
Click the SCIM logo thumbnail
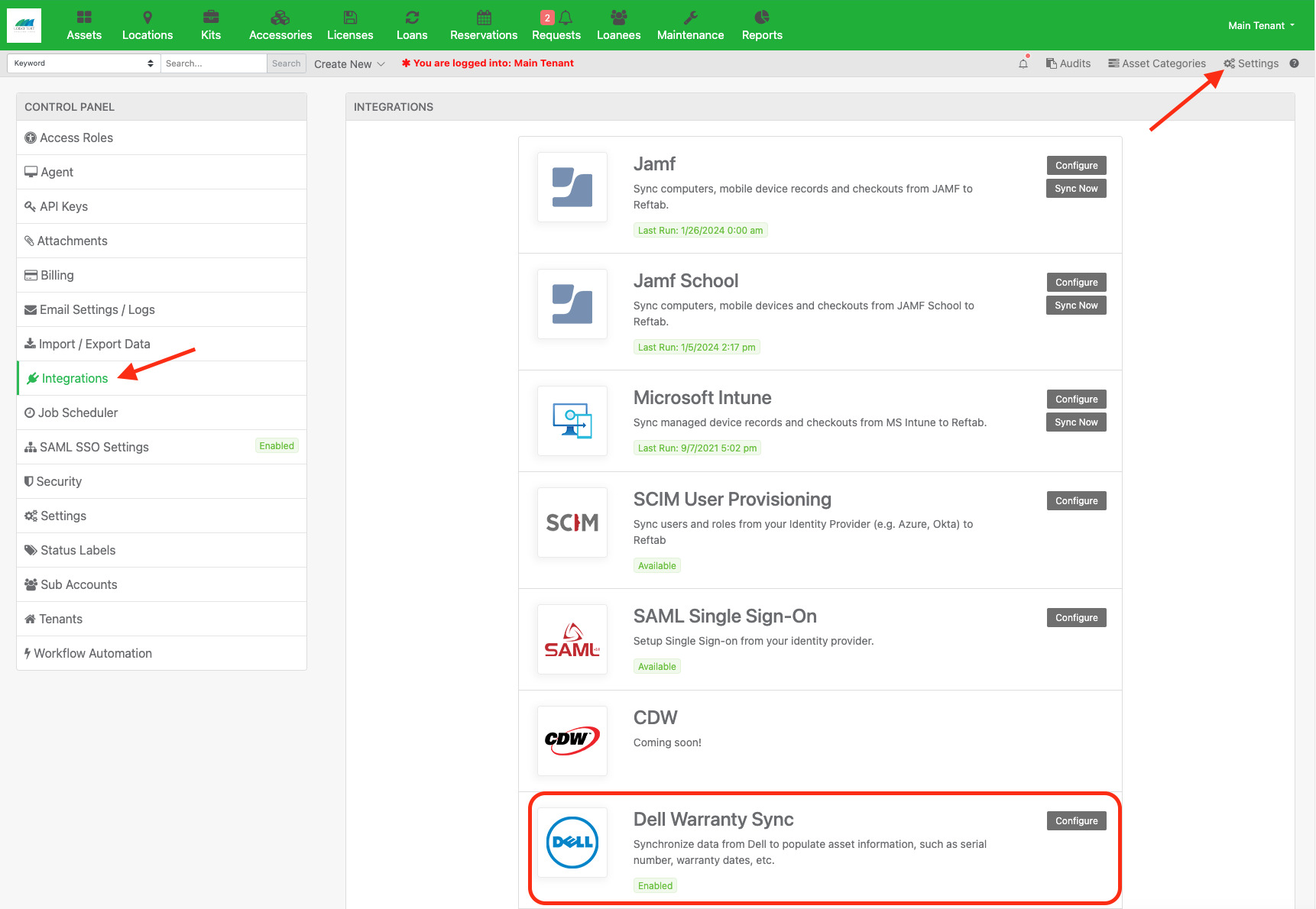572,522
